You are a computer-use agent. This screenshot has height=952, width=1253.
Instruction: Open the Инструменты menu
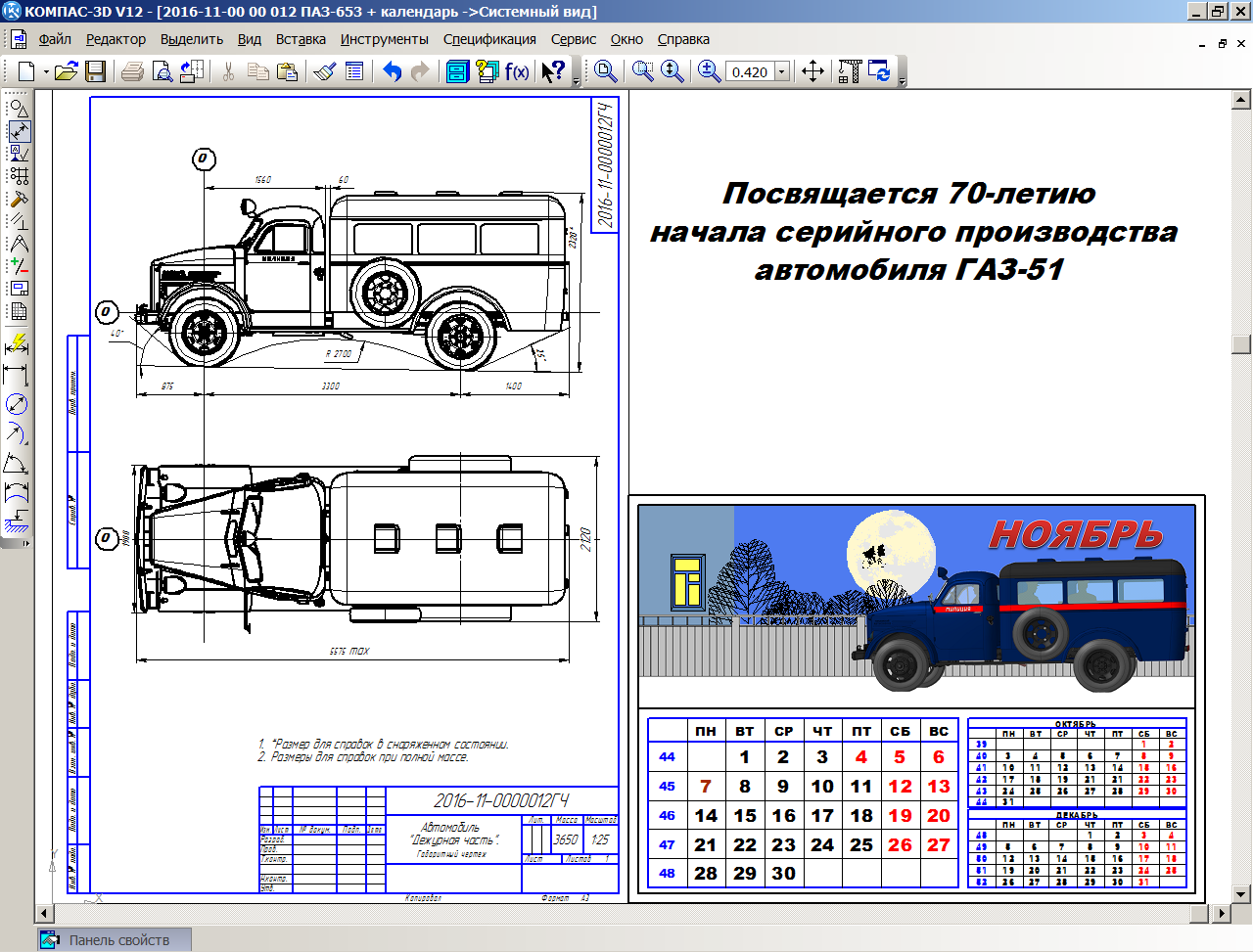[x=385, y=39]
